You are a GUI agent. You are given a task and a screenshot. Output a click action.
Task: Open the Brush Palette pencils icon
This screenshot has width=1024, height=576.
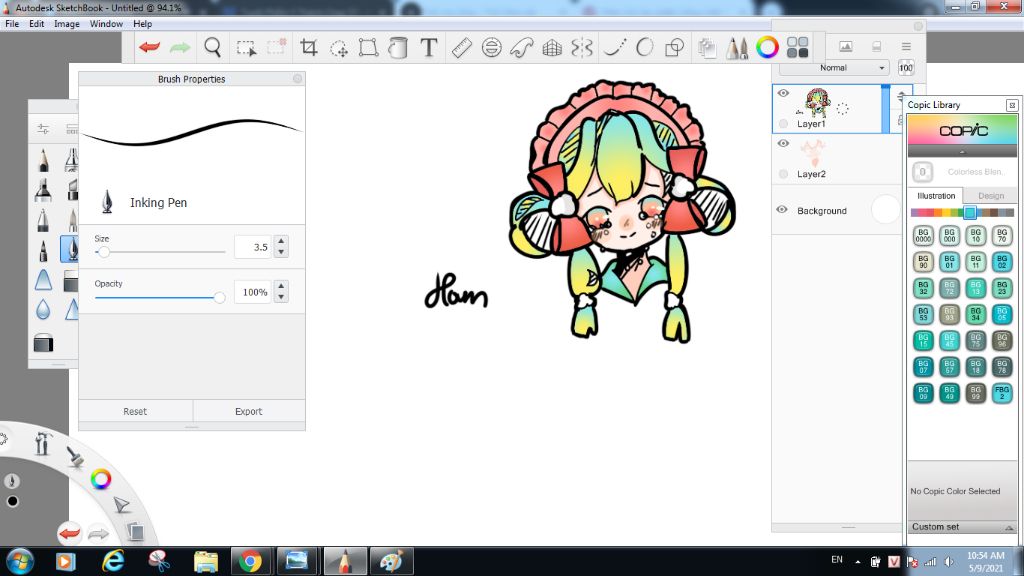click(x=737, y=47)
